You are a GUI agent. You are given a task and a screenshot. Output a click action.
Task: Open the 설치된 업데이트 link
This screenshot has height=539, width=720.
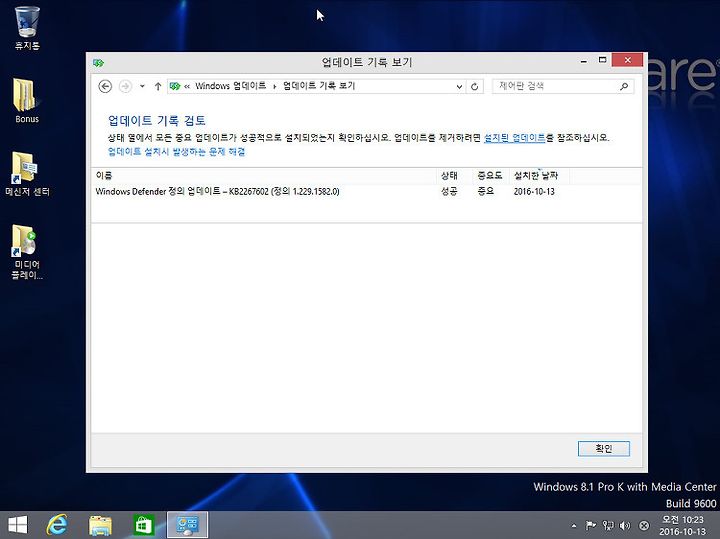[x=514, y=138]
